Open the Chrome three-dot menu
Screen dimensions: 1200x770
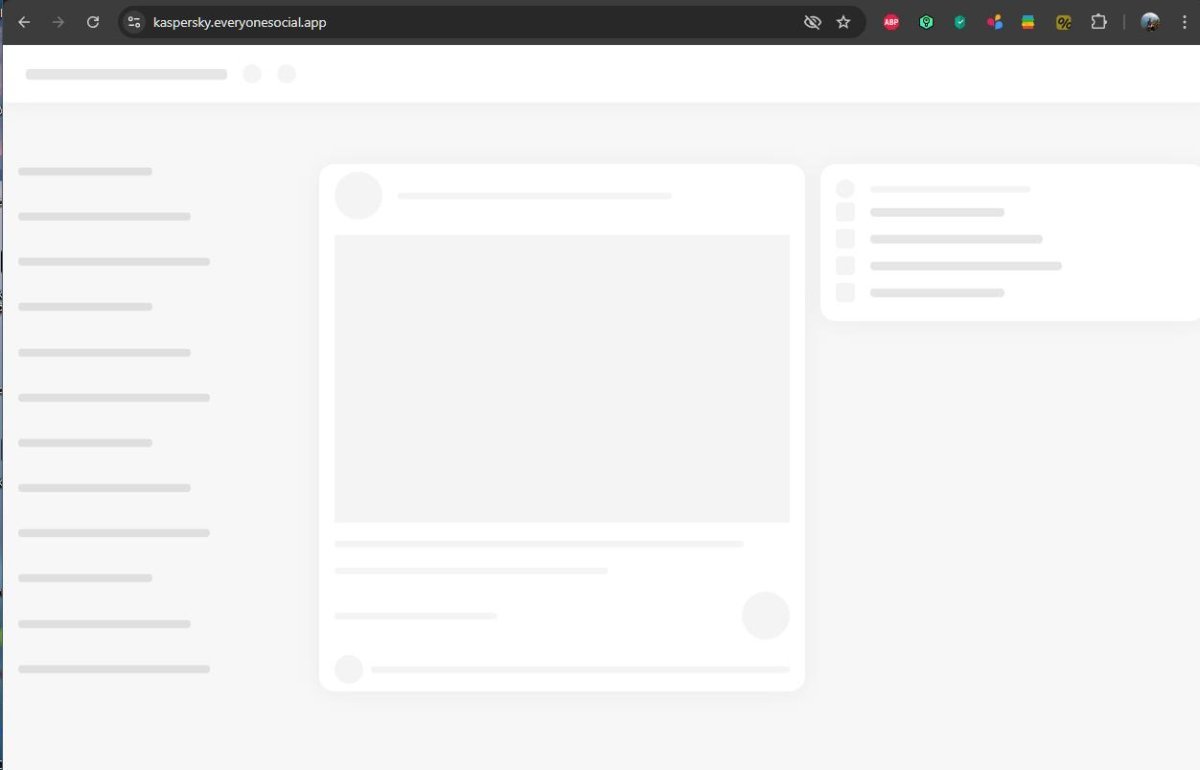pos(1184,22)
